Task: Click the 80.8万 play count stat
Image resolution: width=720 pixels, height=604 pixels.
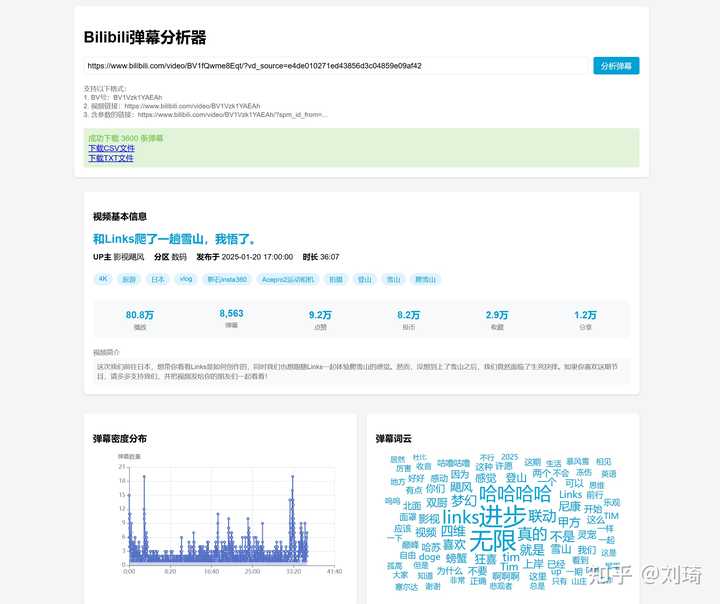Action: [x=140, y=319]
